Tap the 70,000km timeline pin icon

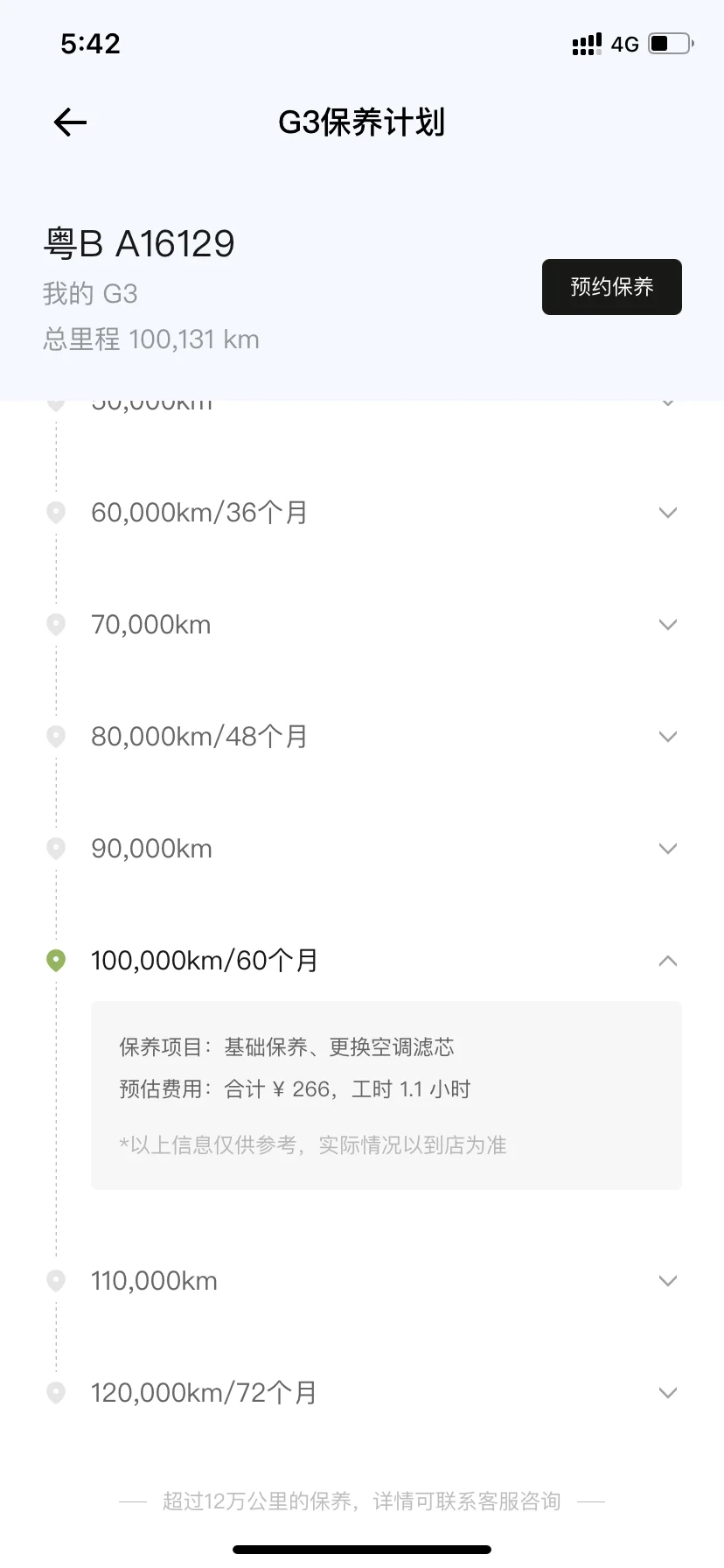(x=56, y=625)
